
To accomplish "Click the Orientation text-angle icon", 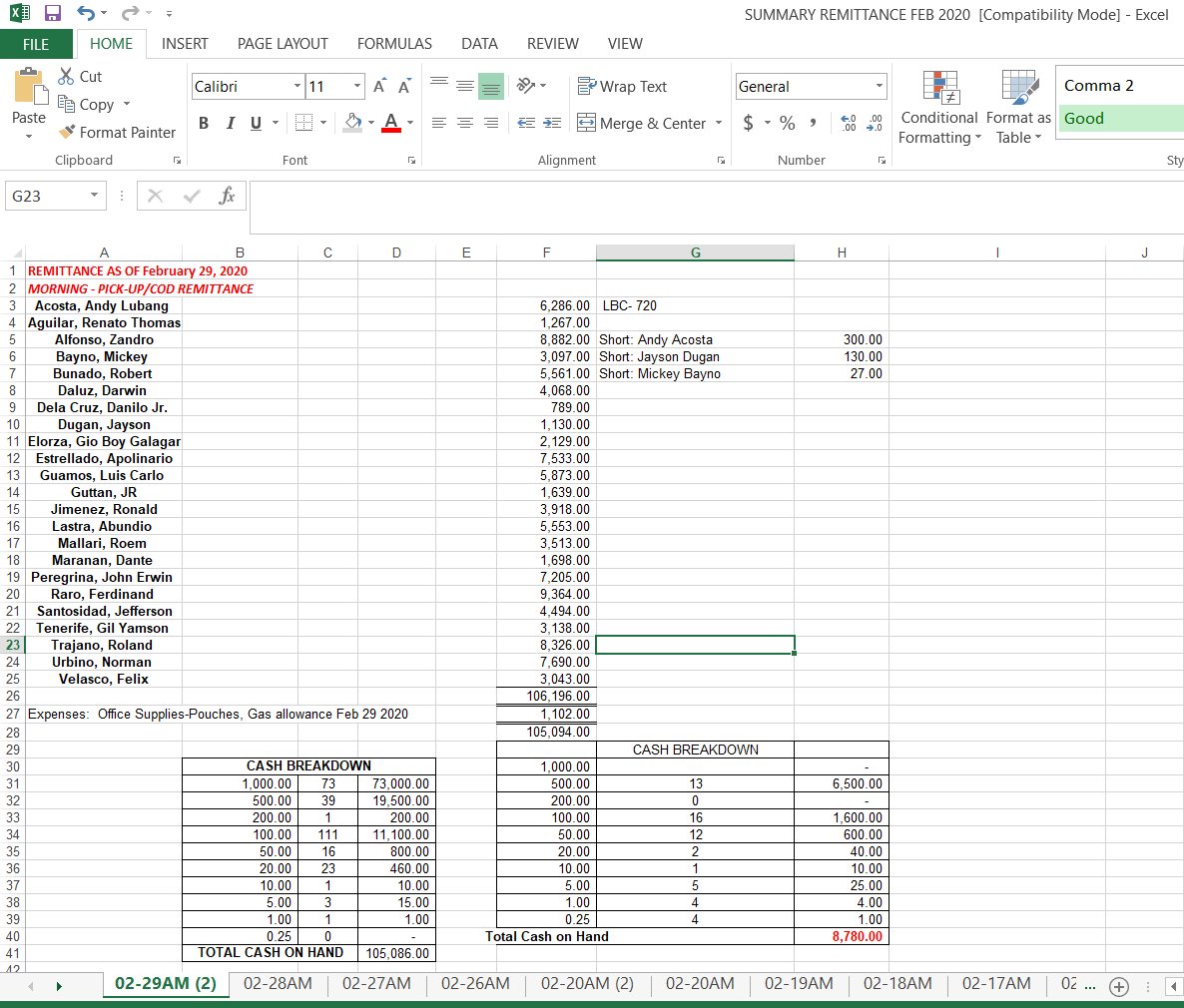I will click(526, 85).
